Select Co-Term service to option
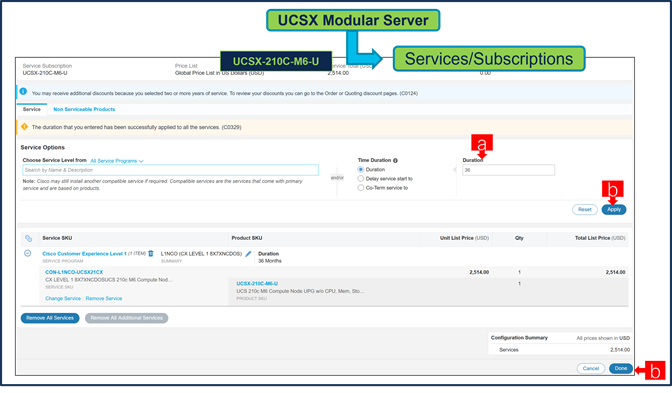The image size is (672, 393). coord(361,188)
